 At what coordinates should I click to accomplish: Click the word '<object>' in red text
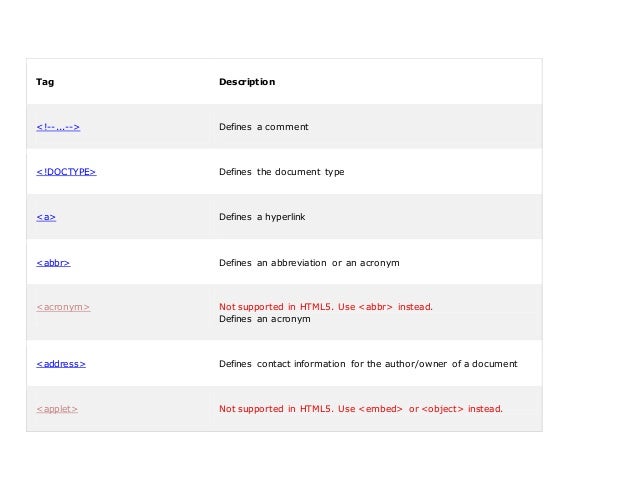click(443, 409)
